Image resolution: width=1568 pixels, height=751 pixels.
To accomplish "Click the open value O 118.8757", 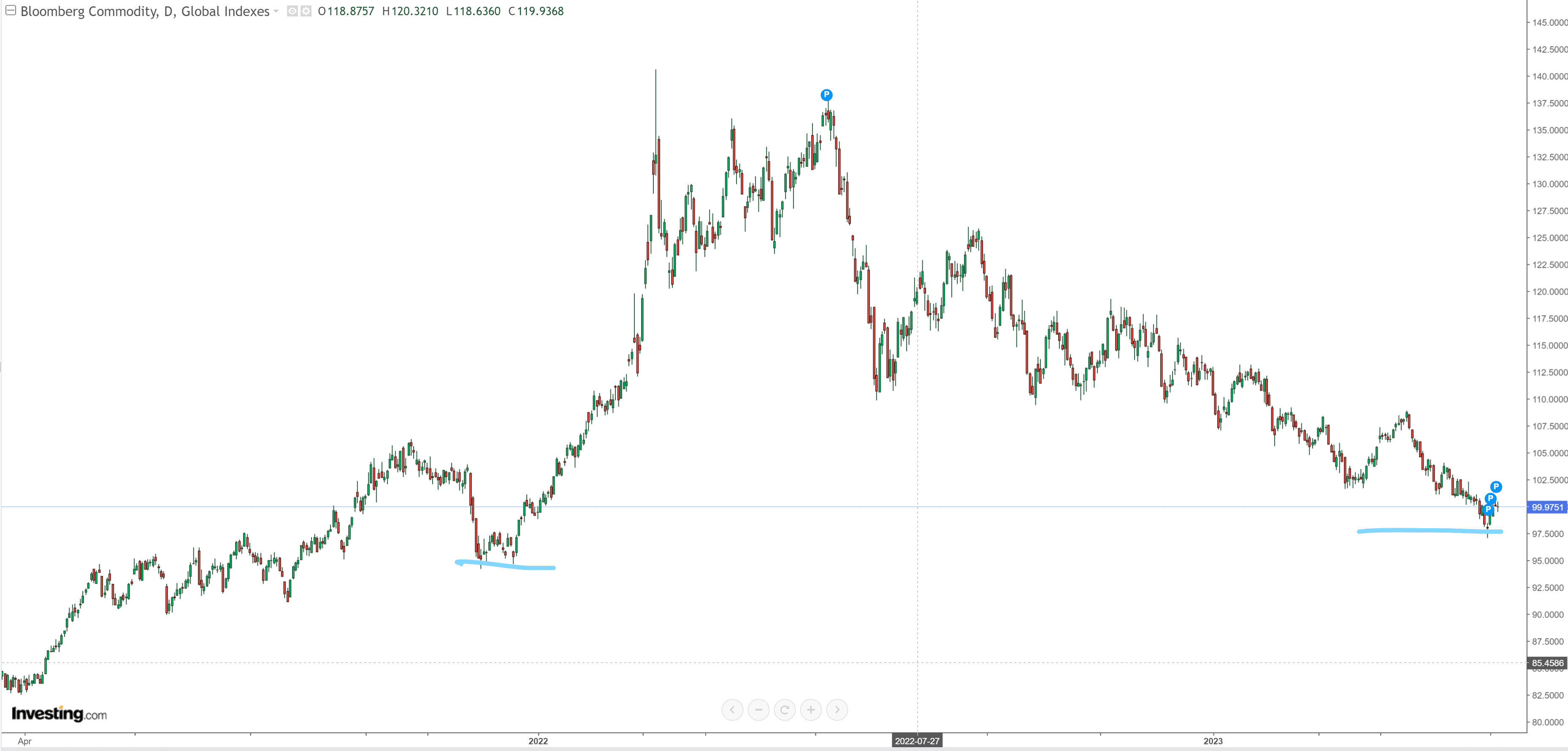I will pyautogui.click(x=346, y=11).
